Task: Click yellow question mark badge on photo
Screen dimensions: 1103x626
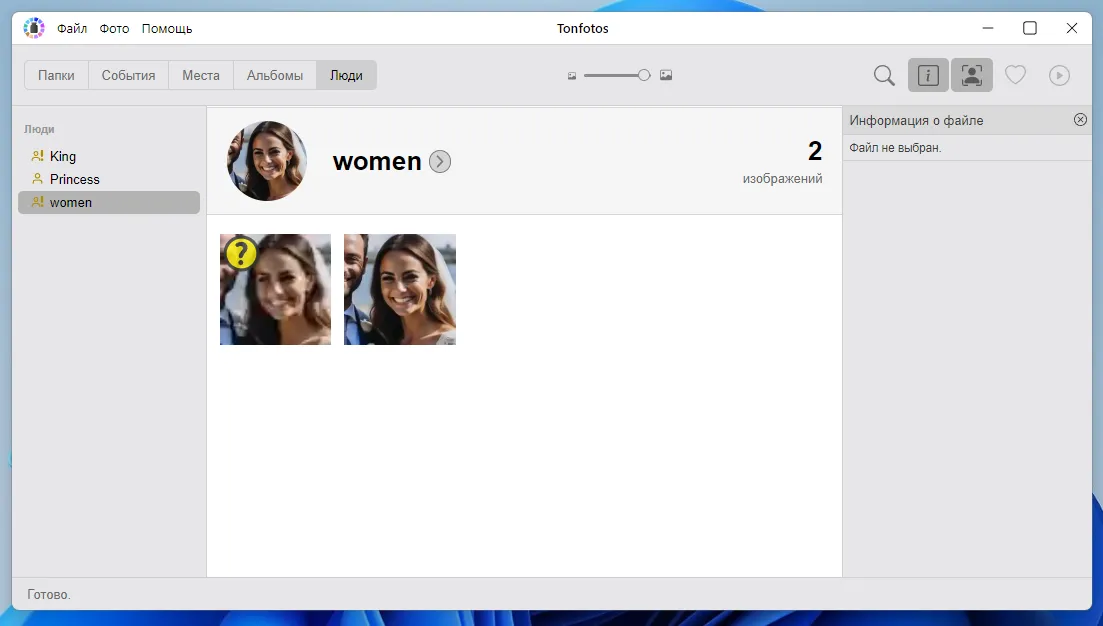Action: point(241,254)
